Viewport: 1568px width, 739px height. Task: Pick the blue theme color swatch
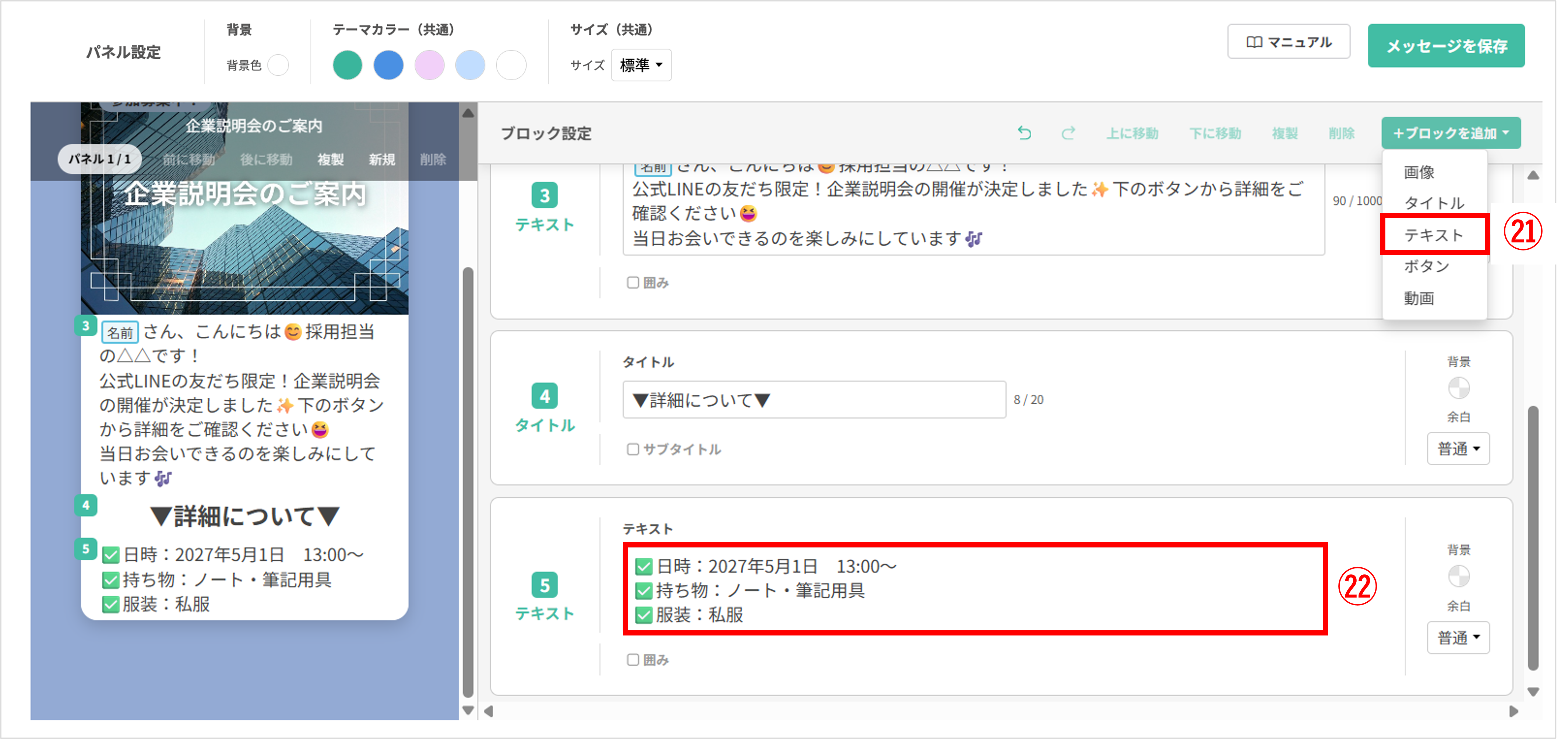tap(388, 65)
